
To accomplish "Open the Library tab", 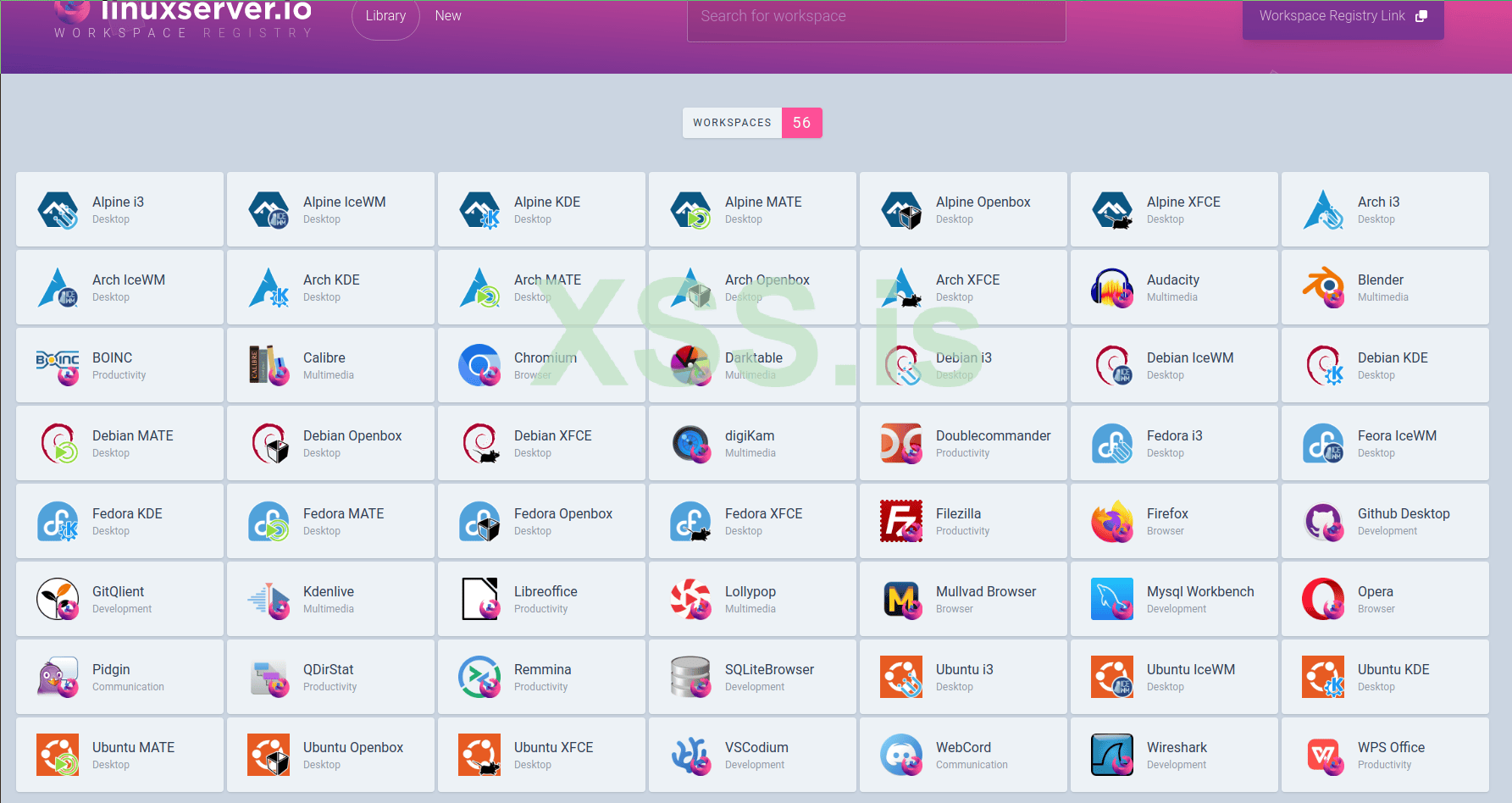I will tap(385, 17).
